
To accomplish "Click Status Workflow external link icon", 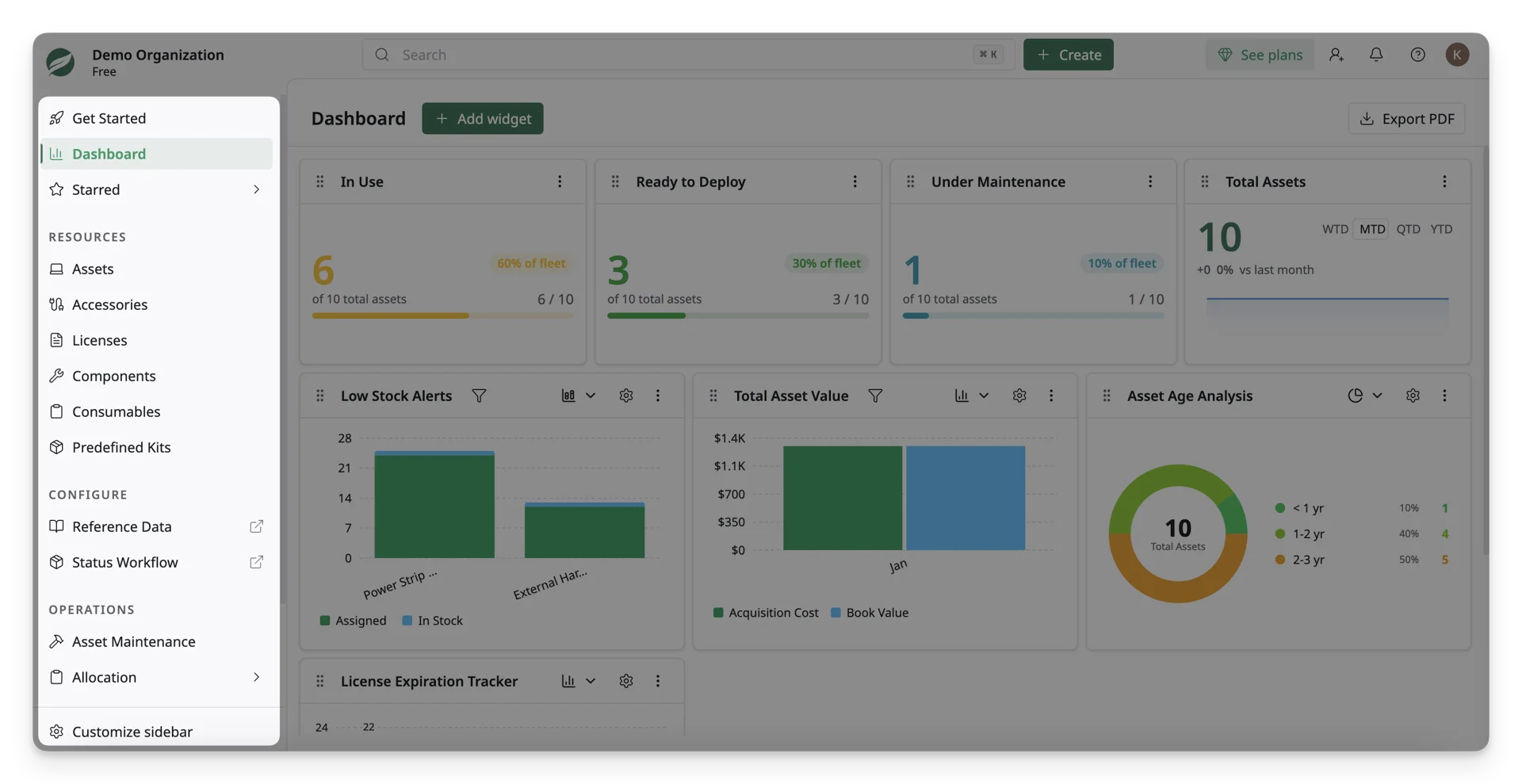I will pos(256,562).
